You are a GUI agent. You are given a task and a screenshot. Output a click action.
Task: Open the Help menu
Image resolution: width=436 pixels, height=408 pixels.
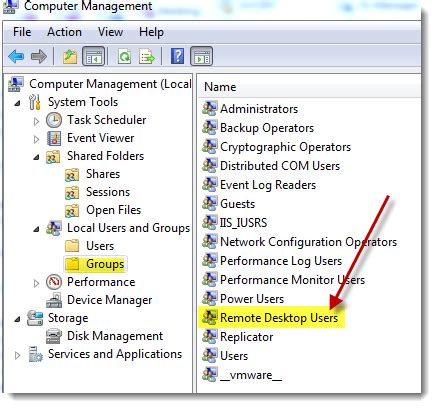tap(151, 32)
